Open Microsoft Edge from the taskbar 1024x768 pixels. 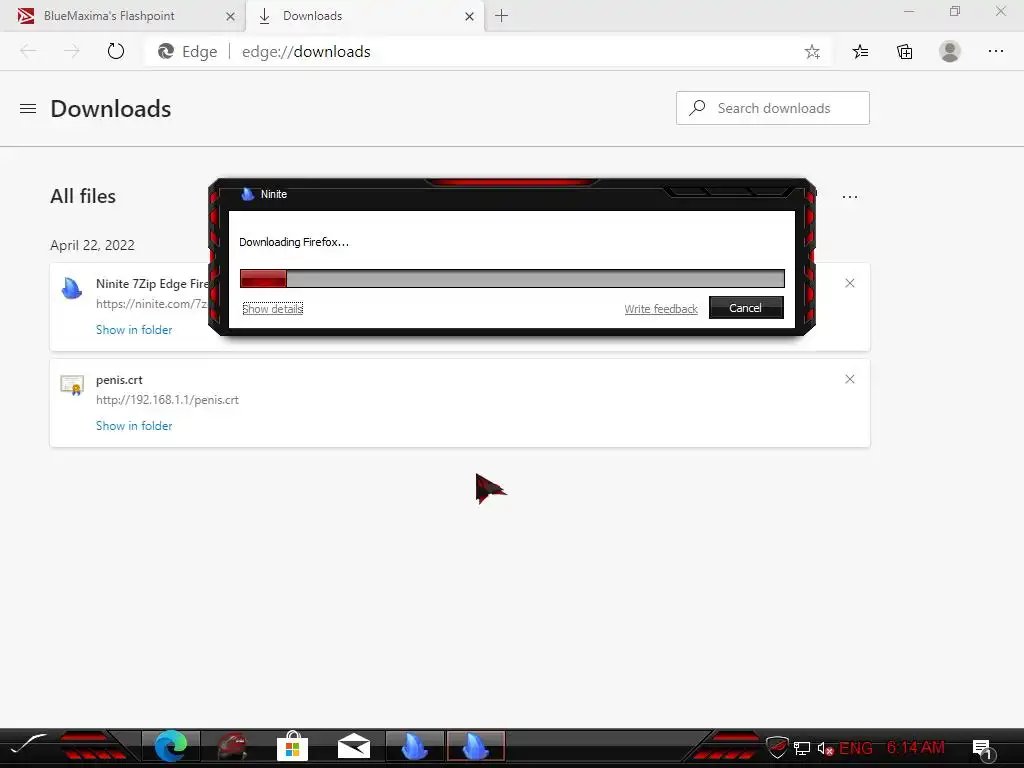pos(171,746)
